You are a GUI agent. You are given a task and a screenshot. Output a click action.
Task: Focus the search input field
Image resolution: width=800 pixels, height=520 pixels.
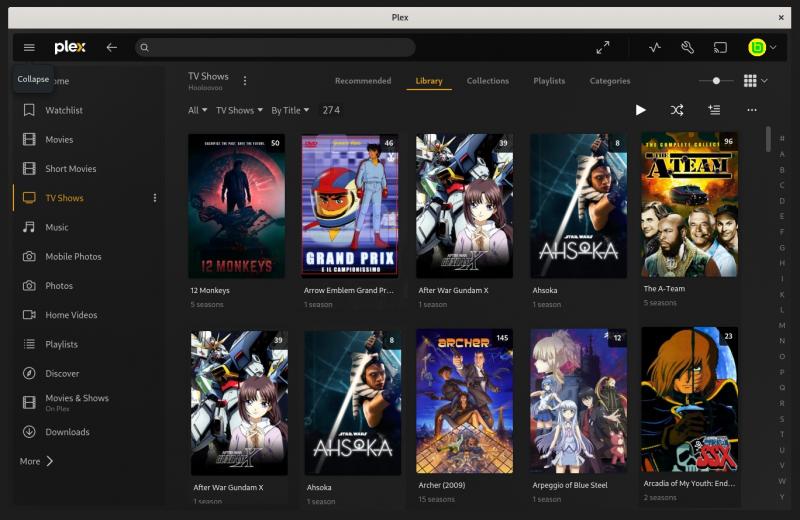(275, 47)
